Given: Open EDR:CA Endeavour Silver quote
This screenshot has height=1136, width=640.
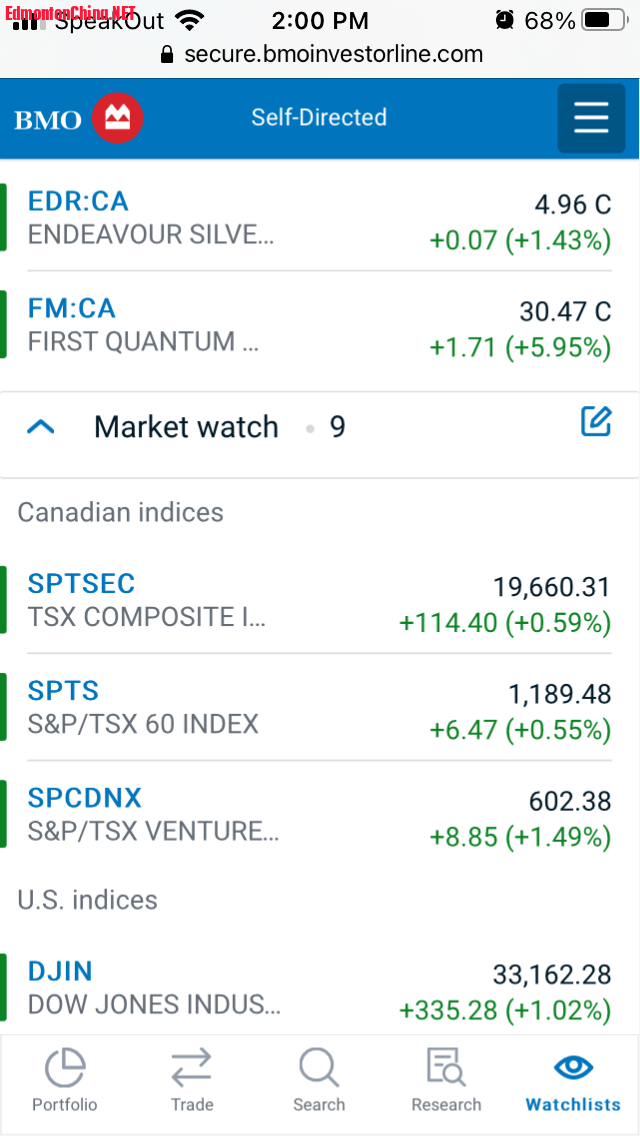Looking at the screenshot, I should [78, 202].
